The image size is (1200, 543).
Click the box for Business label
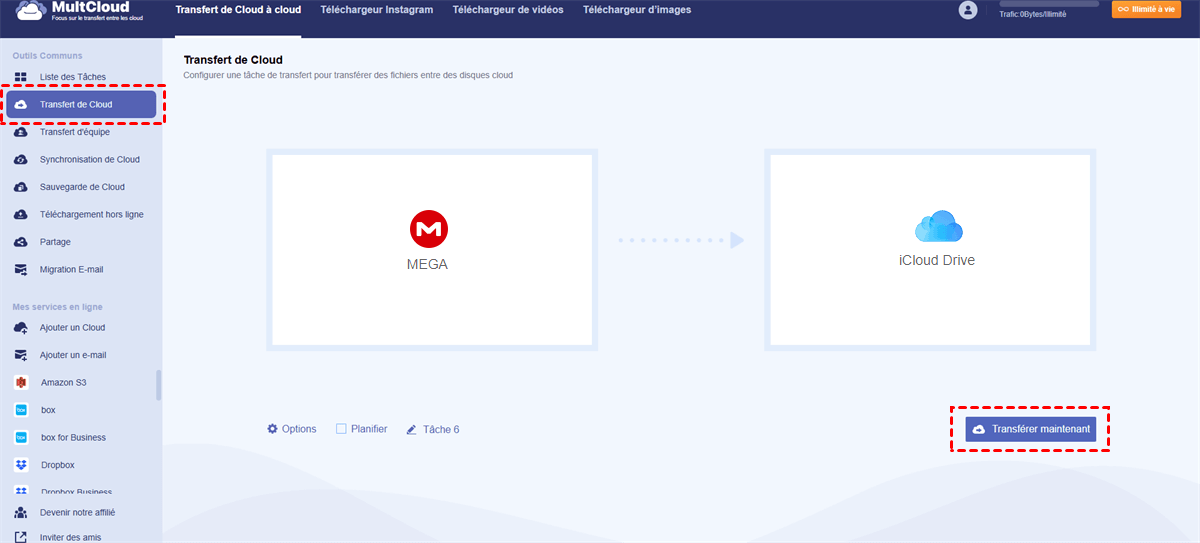(x=73, y=438)
